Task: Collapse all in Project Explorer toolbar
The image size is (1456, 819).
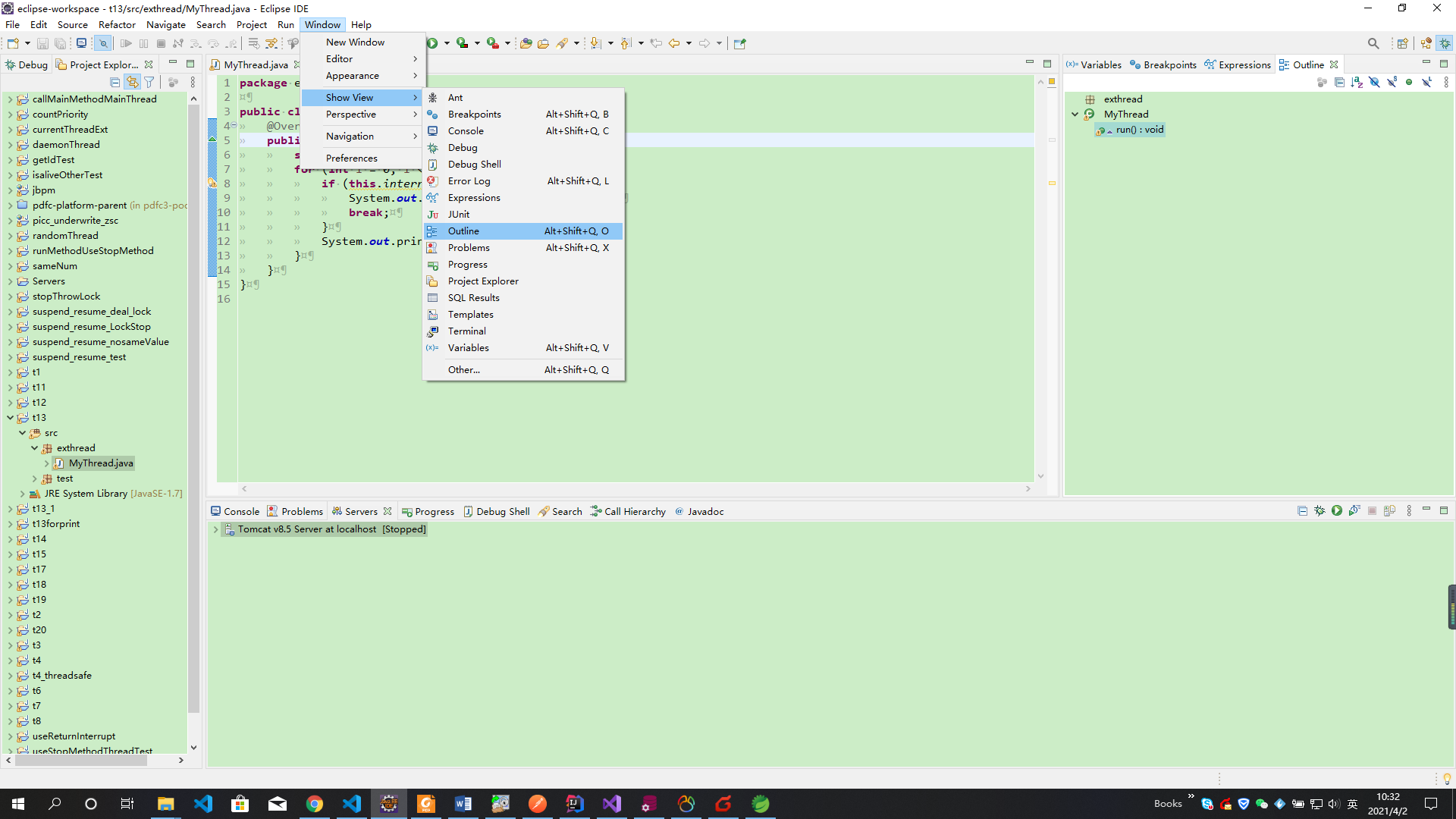Action: click(x=115, y=82)
